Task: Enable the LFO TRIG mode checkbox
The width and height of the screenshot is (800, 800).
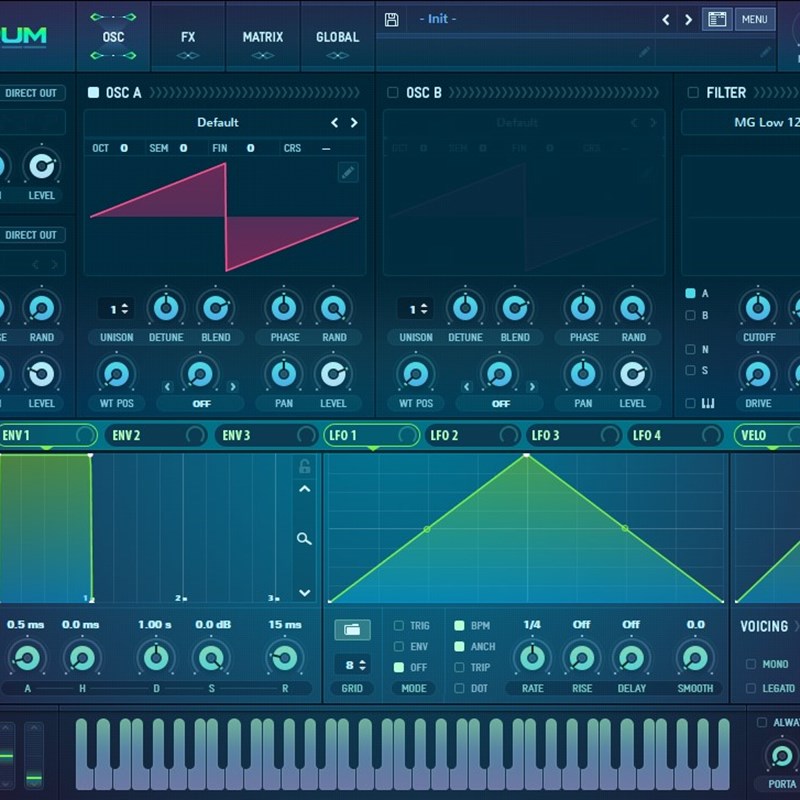Action: click(399, 626)
